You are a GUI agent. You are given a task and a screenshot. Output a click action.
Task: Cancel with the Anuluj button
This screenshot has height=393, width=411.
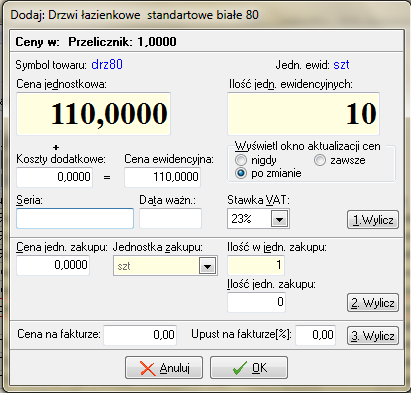tap(164, 368)
